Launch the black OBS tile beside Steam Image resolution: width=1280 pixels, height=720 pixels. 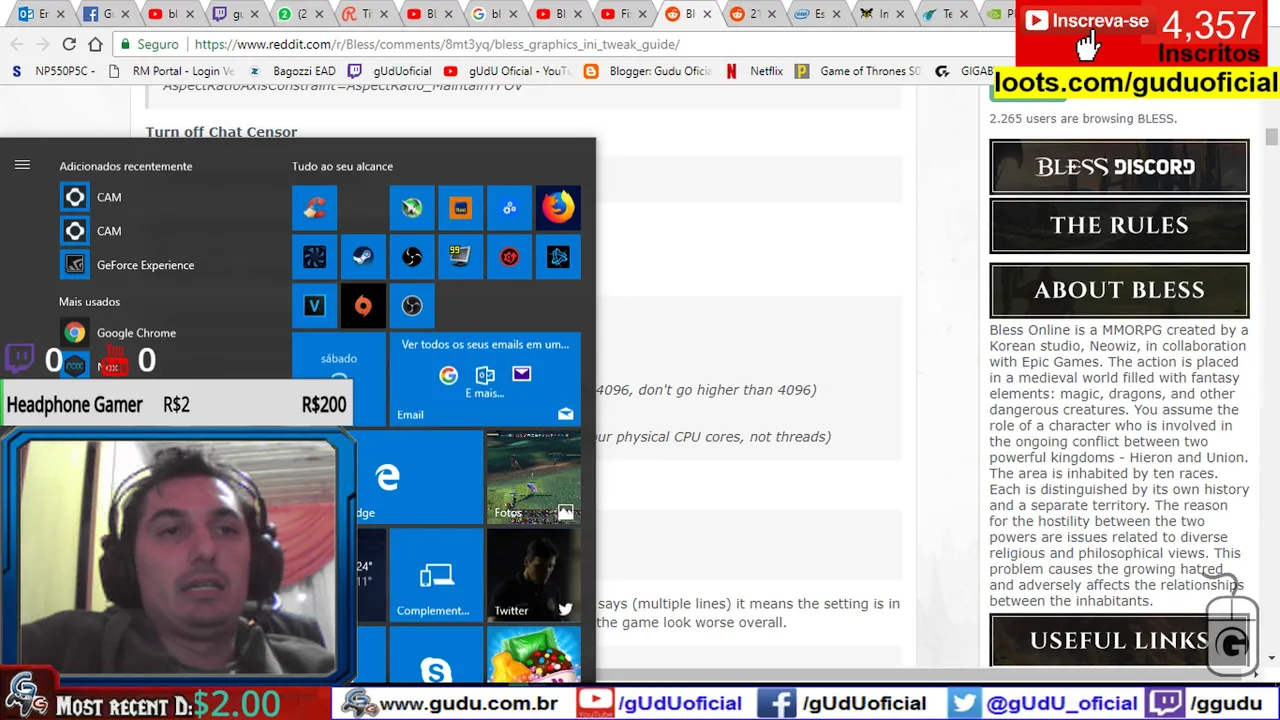(412, 257)
